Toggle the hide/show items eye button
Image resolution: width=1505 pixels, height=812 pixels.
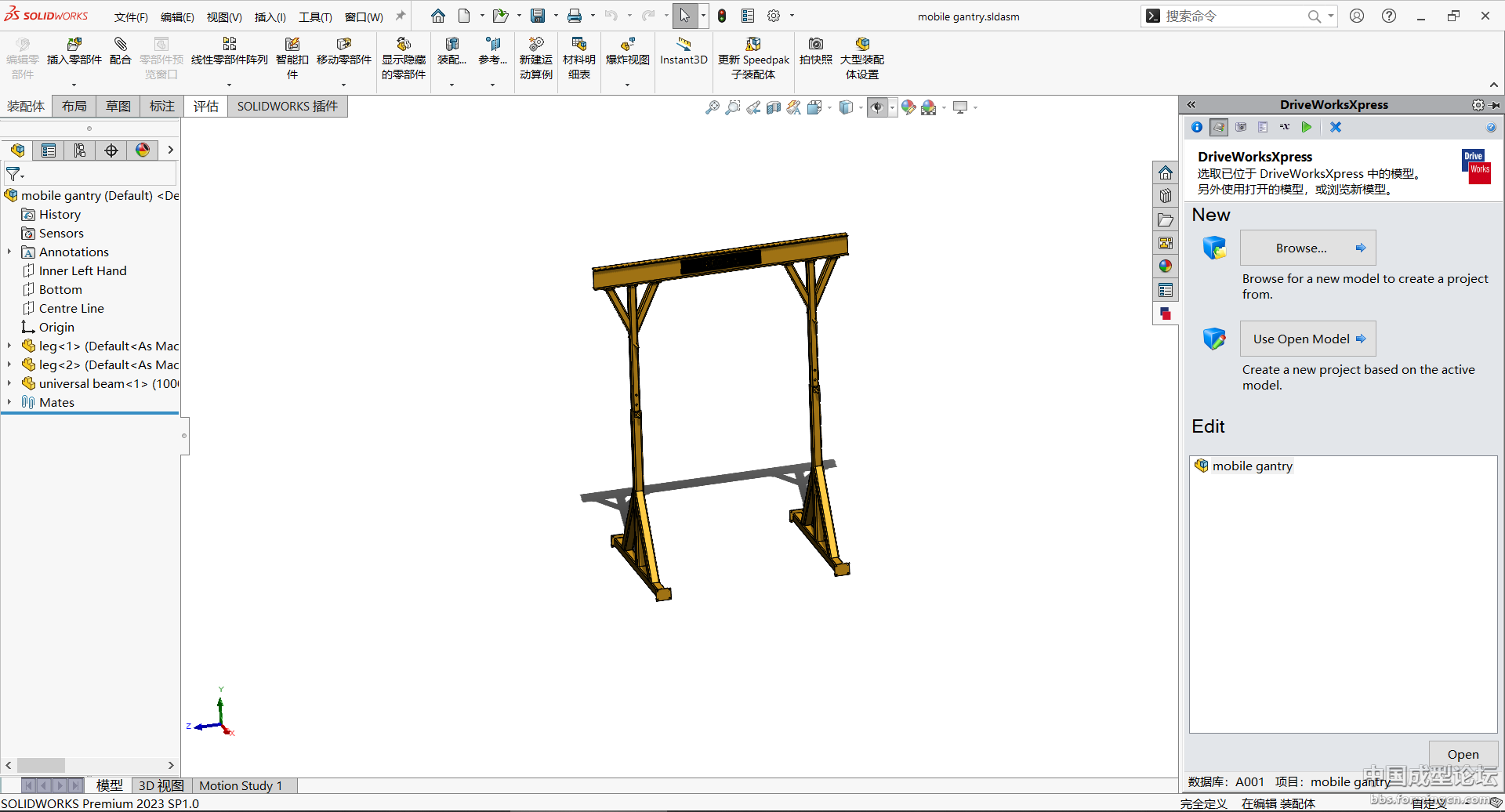(877, 107)
